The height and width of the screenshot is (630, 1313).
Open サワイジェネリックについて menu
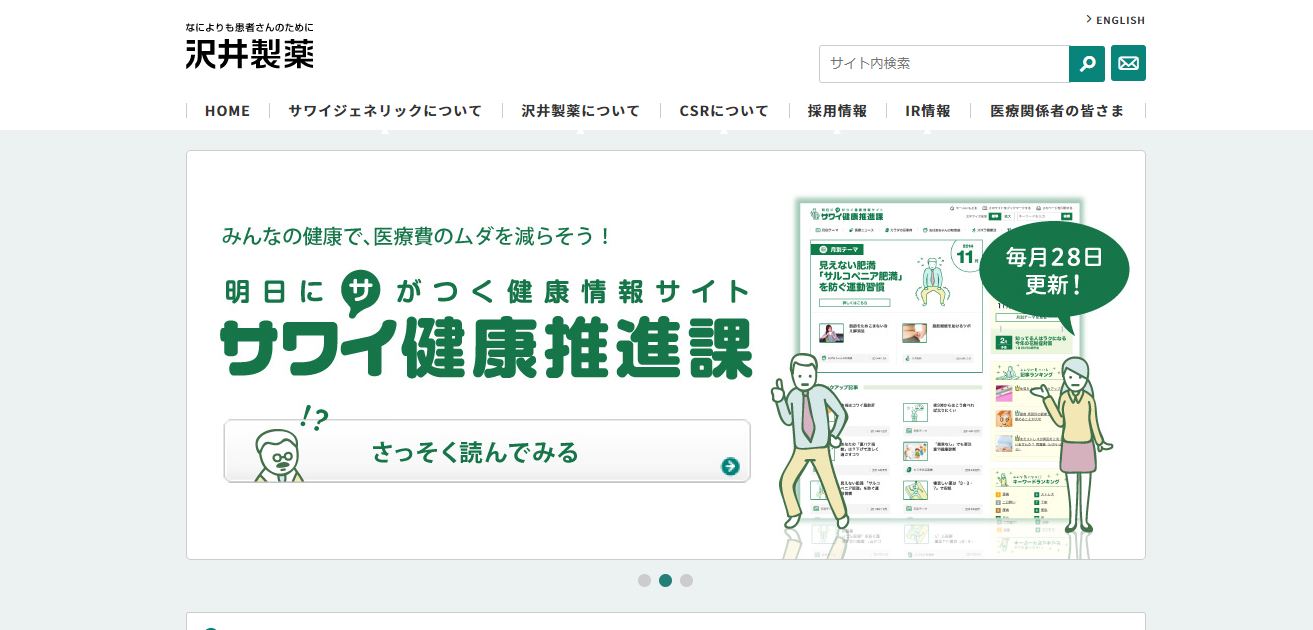385,111
